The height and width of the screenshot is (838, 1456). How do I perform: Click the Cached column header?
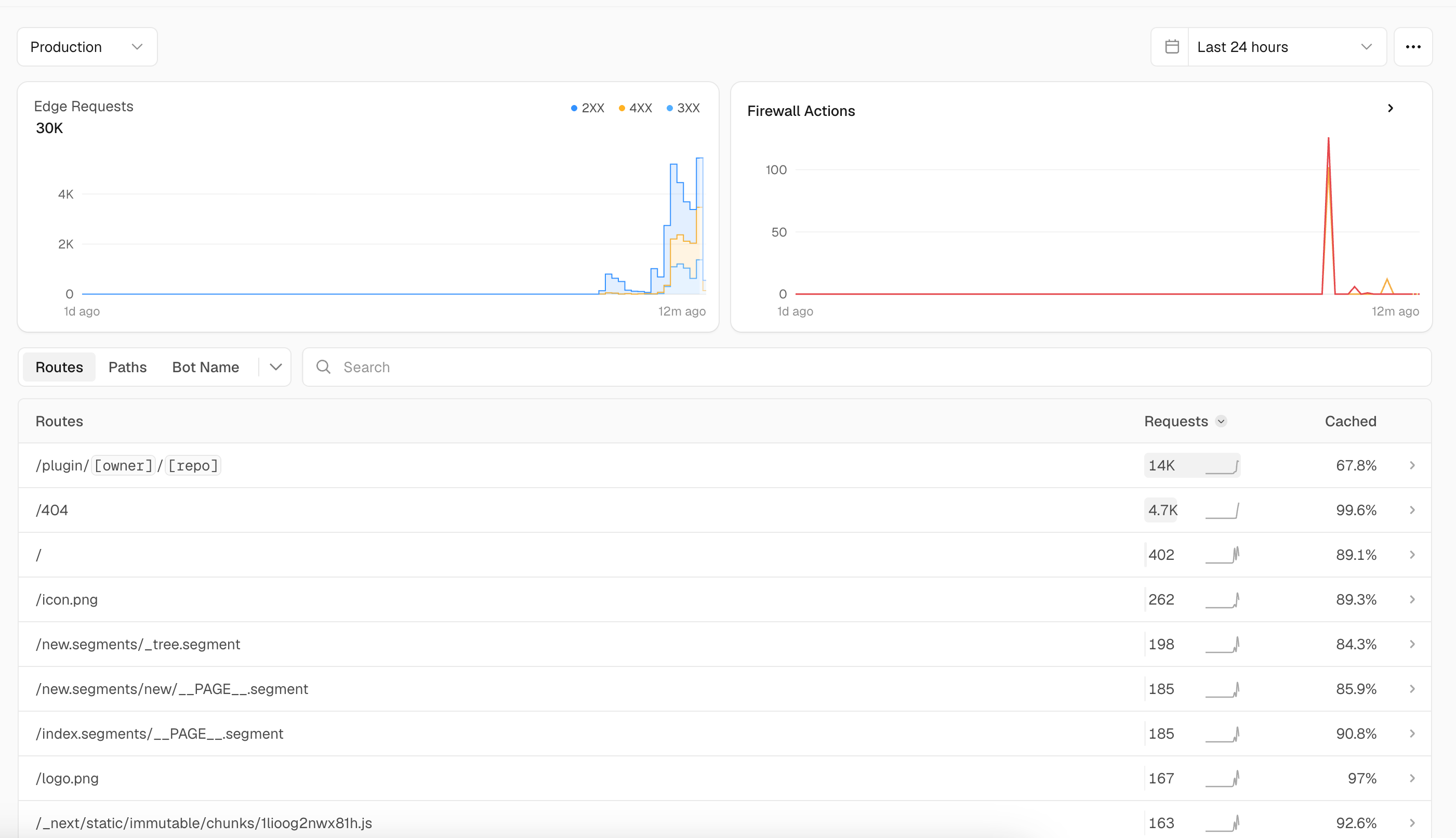coord(1350,421)
